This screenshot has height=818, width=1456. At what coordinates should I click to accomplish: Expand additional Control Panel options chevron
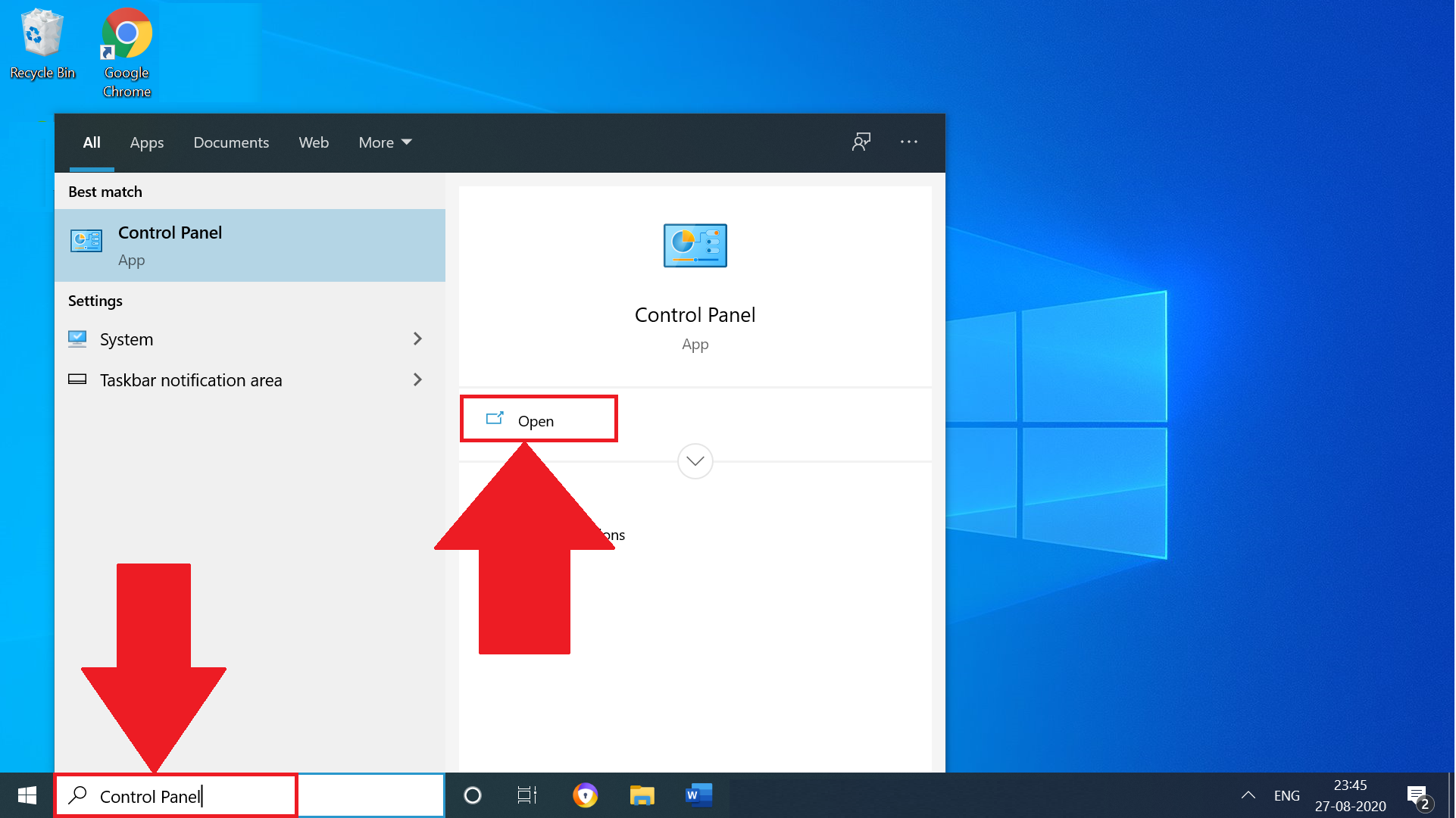695,461
